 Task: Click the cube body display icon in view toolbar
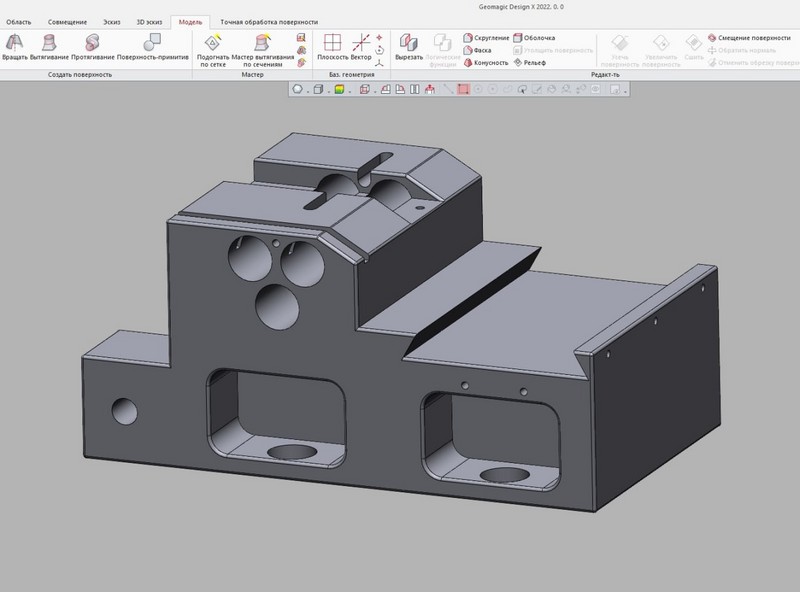(x=318, y=89)
